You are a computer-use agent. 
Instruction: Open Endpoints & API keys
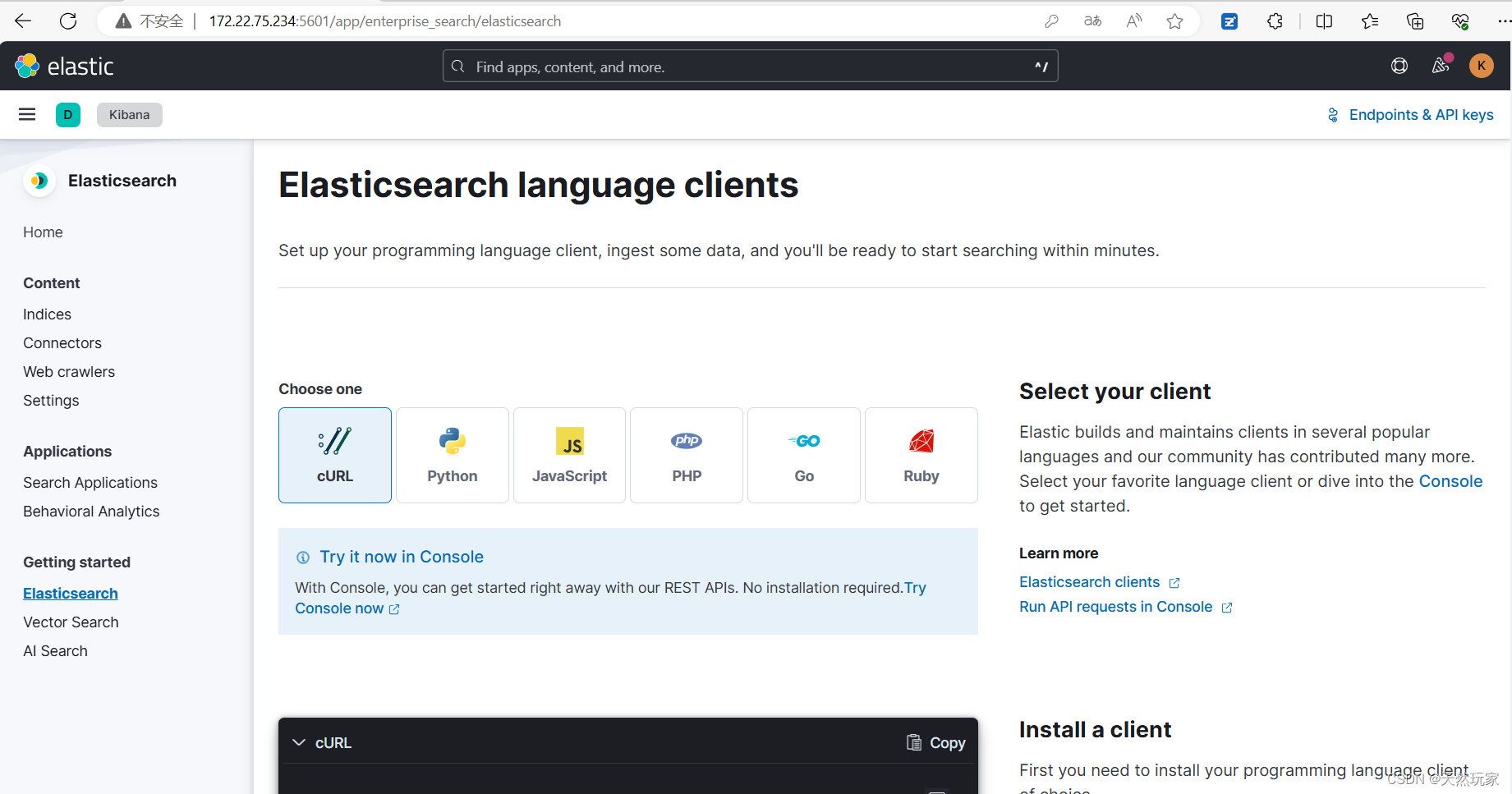tap(1410, 115)
